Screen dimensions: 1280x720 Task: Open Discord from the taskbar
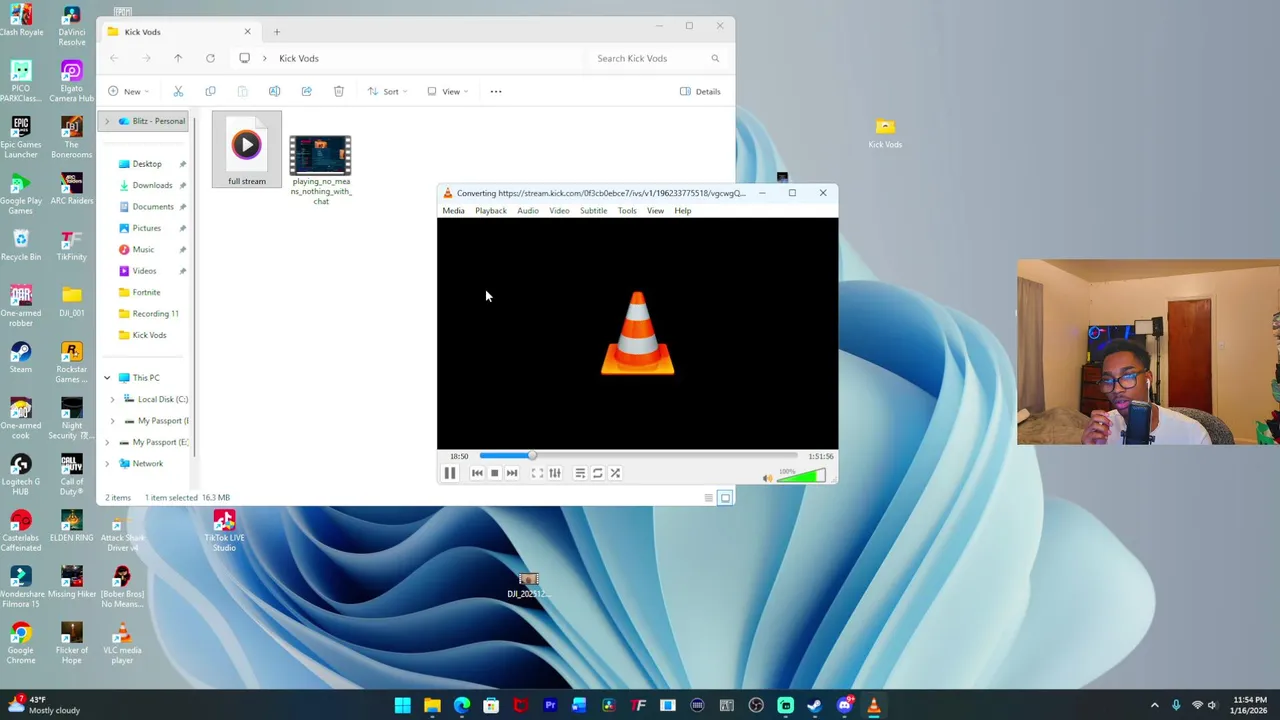tap(845, 706)
